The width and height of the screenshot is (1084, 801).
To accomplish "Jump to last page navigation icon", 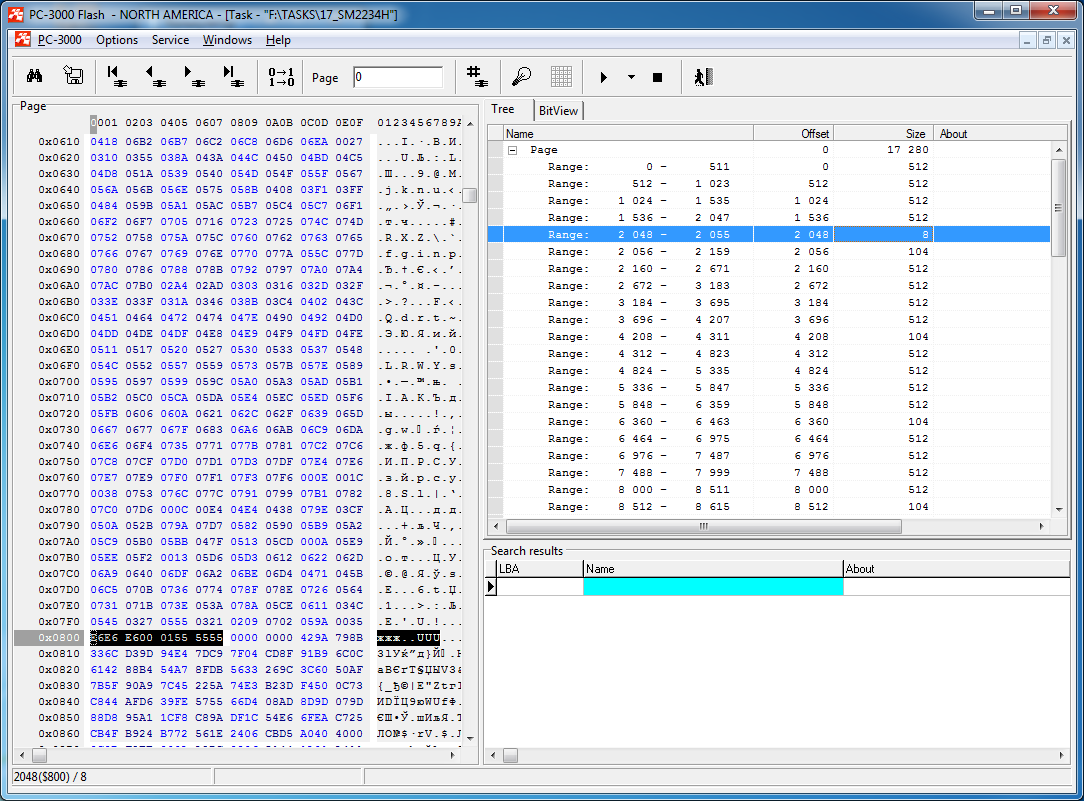I will click(x=232, y=77).
